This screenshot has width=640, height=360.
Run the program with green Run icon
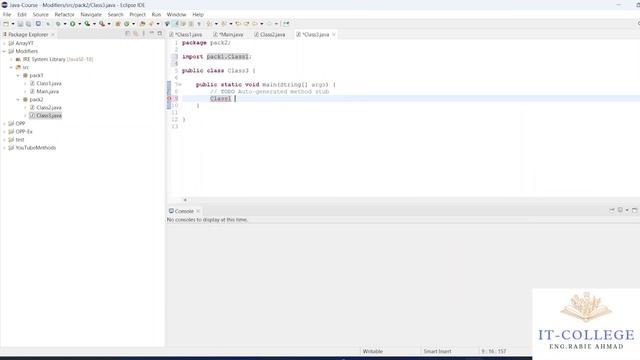pos(73,24)
